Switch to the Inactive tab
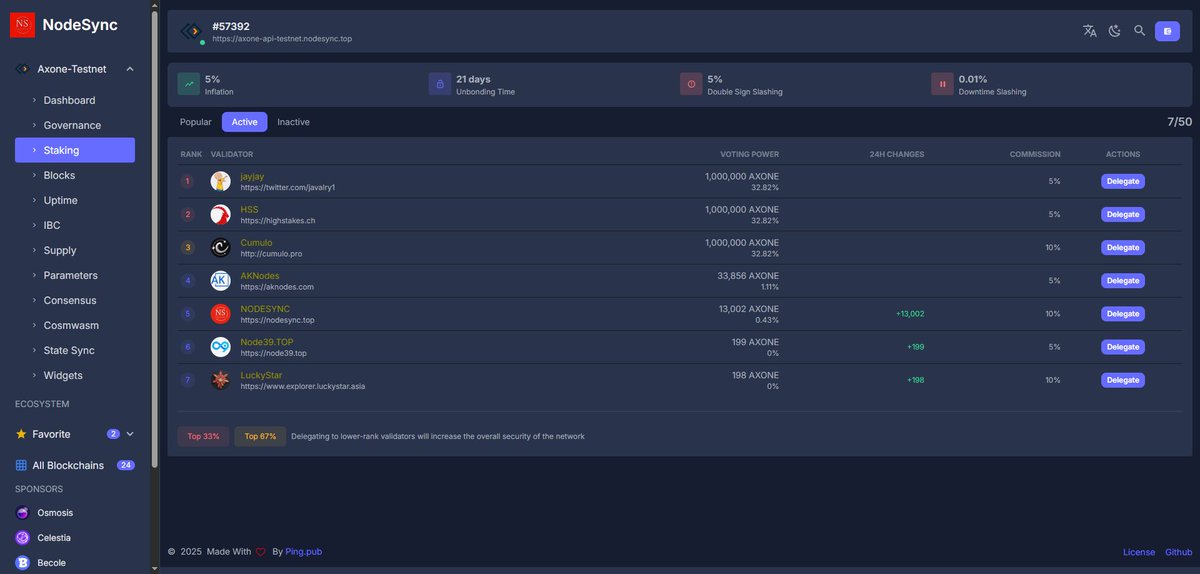 coord(294,122)
